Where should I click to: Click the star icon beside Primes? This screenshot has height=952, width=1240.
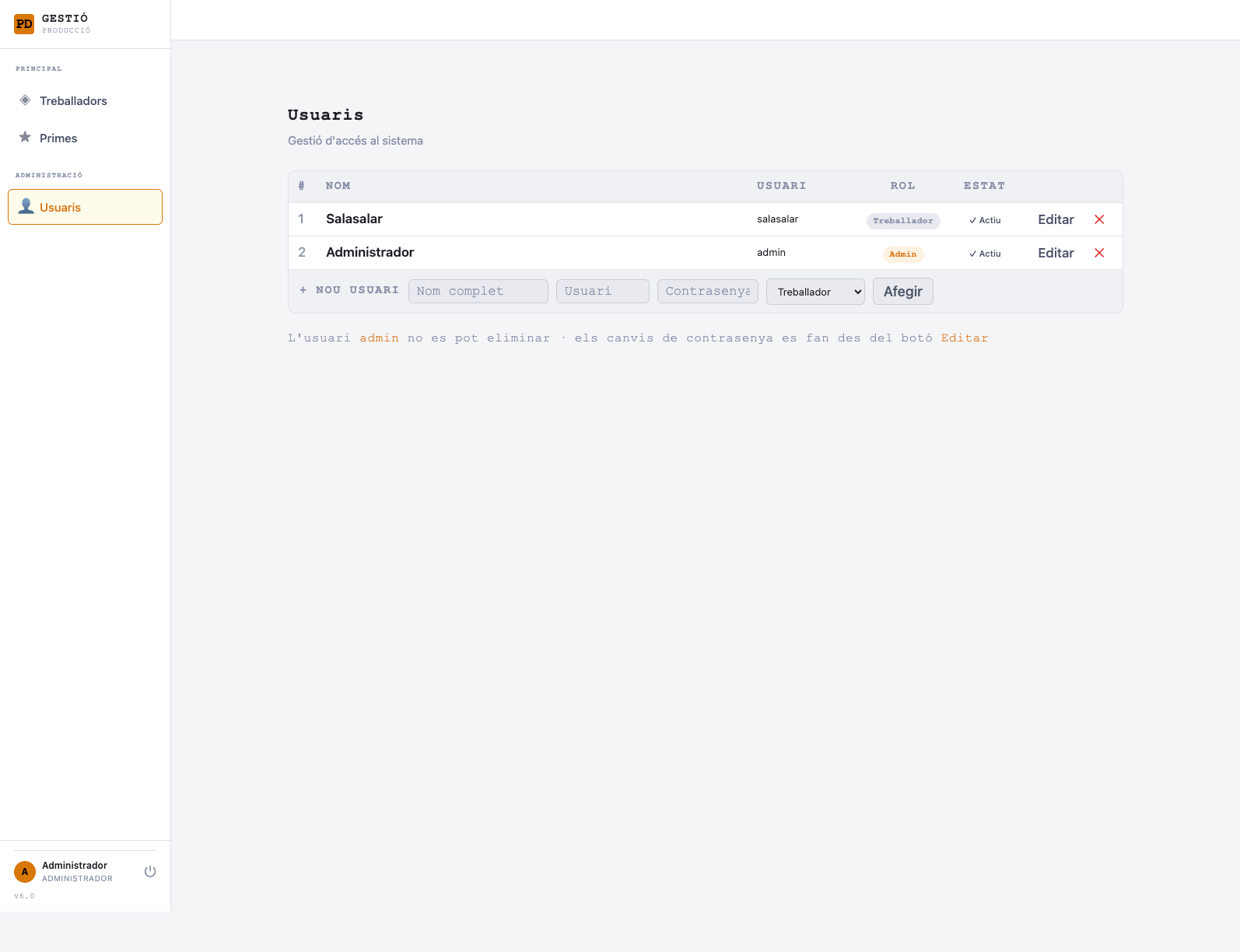tap(25, 138)
